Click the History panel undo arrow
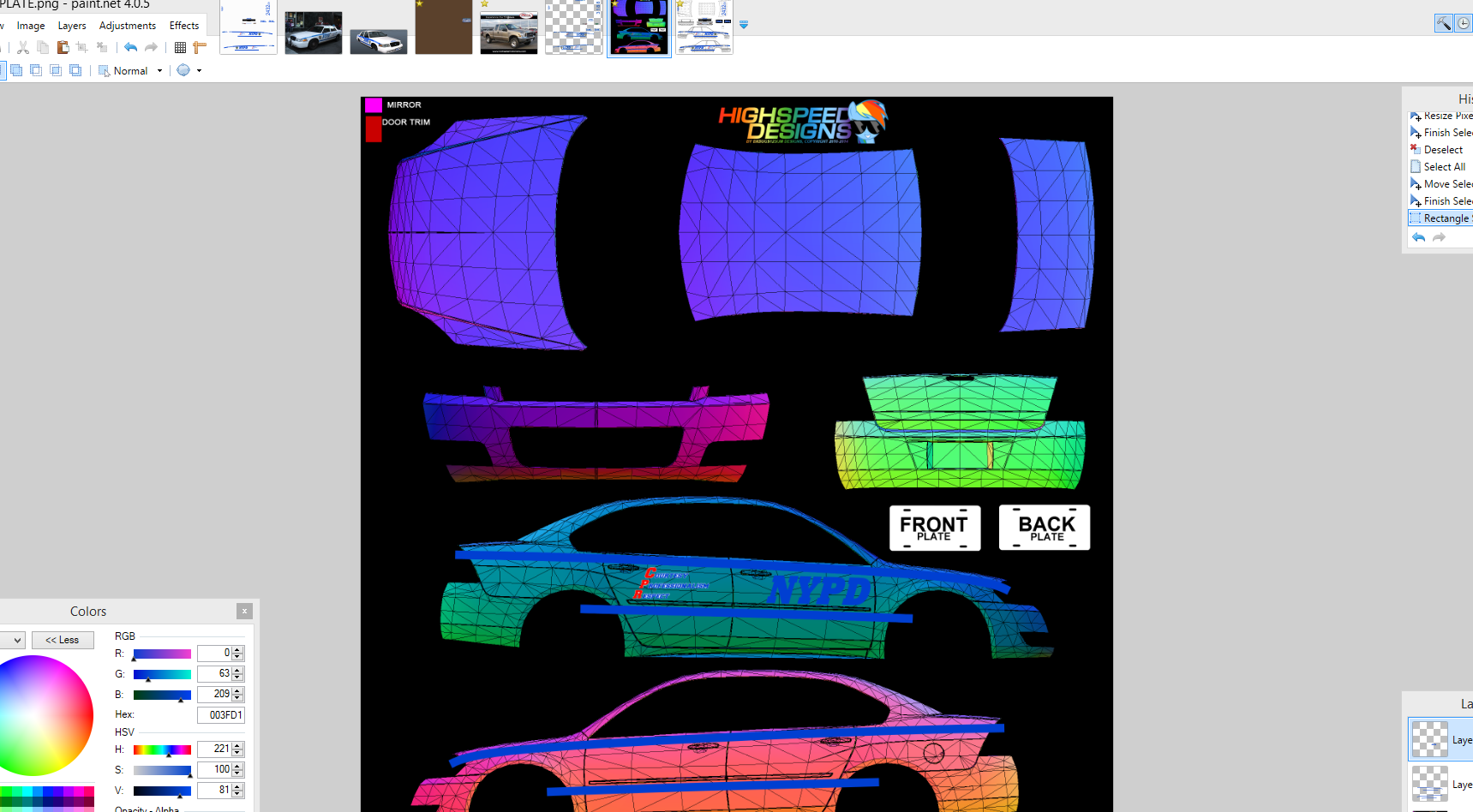 click(x=1419, y=237)
